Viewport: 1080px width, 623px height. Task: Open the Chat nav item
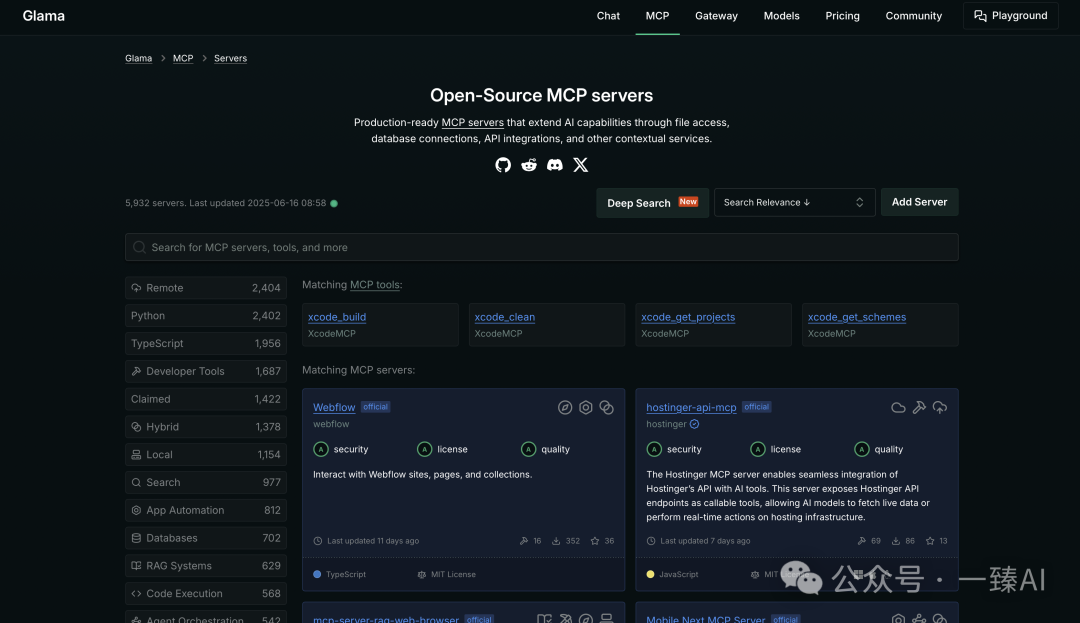tap(608, 16)
